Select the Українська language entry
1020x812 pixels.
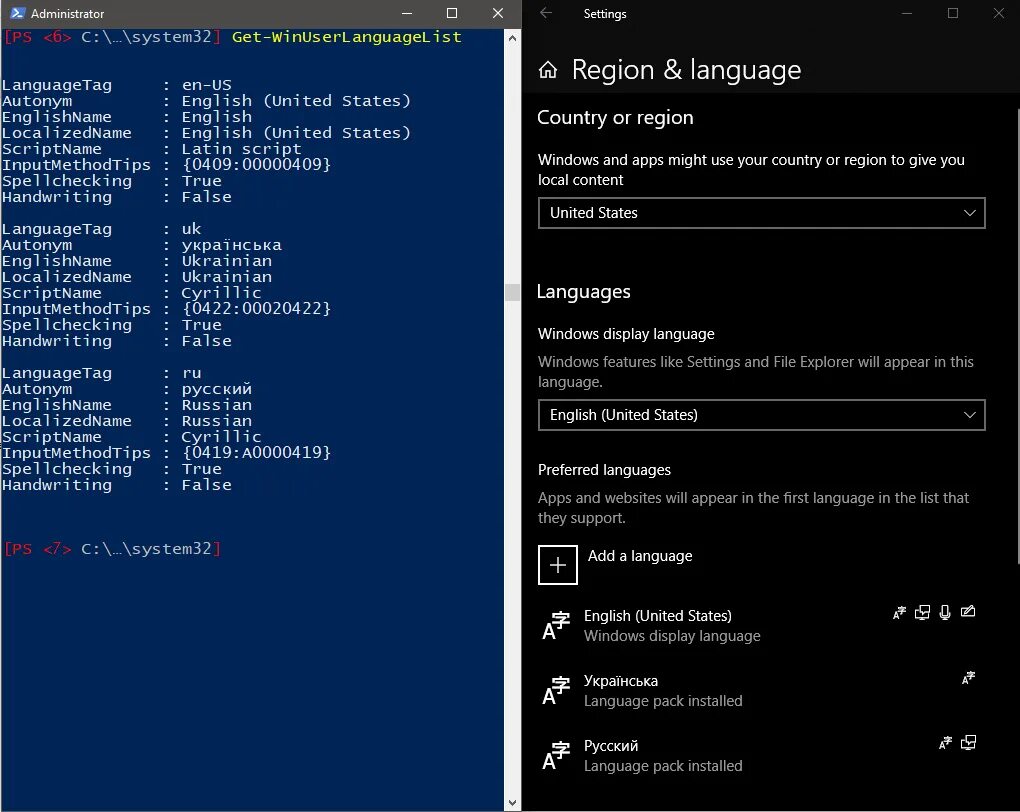(x=621, y=681)
